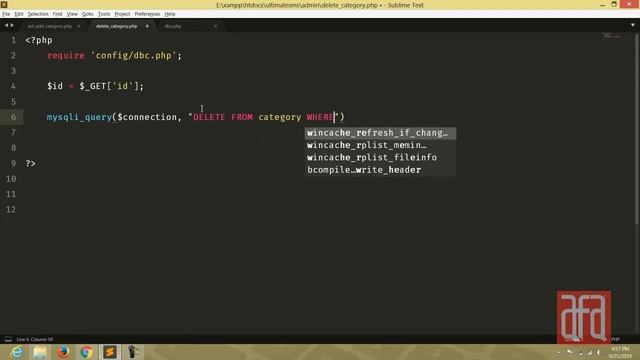Click line number 12 in the gutter
Screen dimensions: 640x360
(11, 209)
